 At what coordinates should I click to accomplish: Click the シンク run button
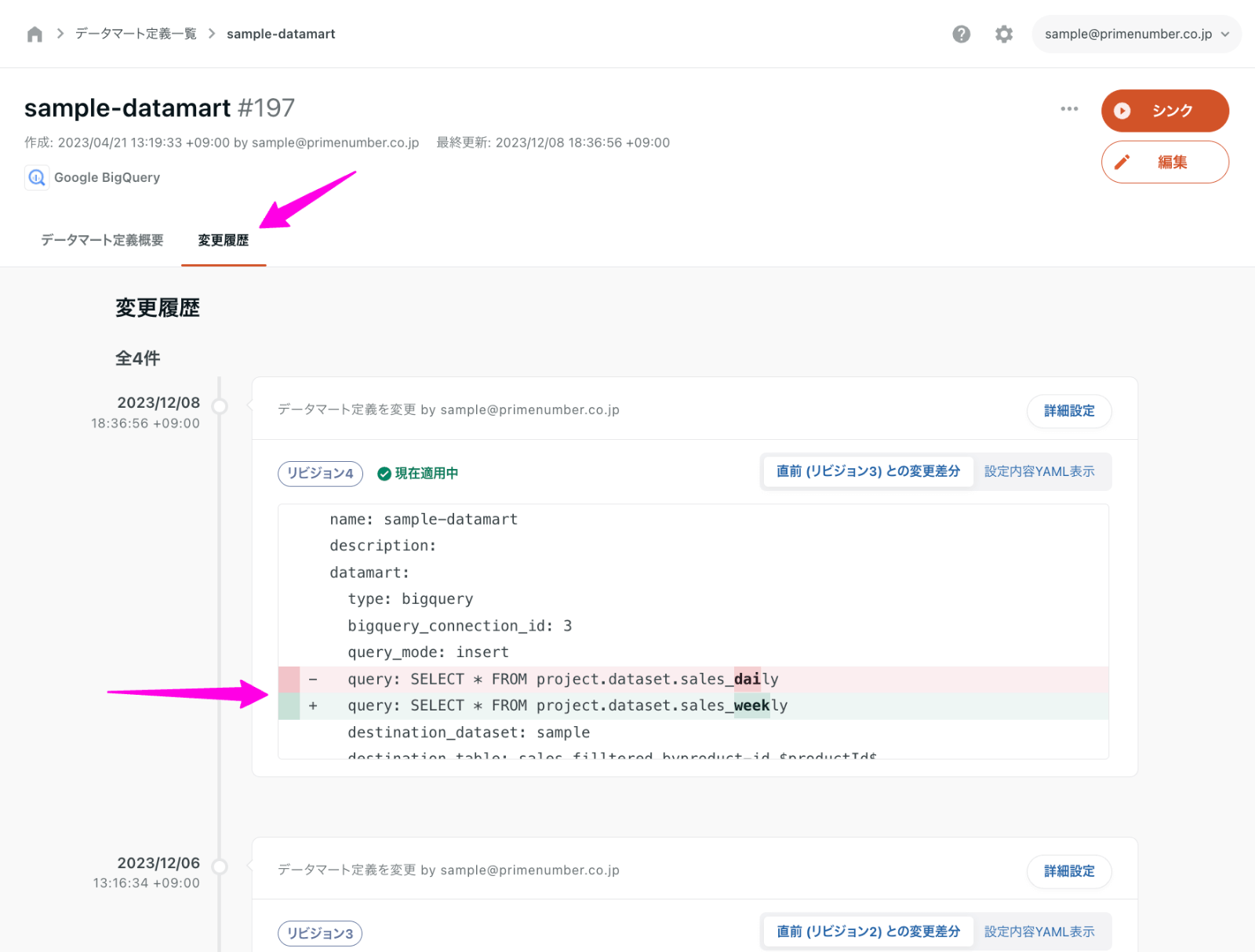1165,111
